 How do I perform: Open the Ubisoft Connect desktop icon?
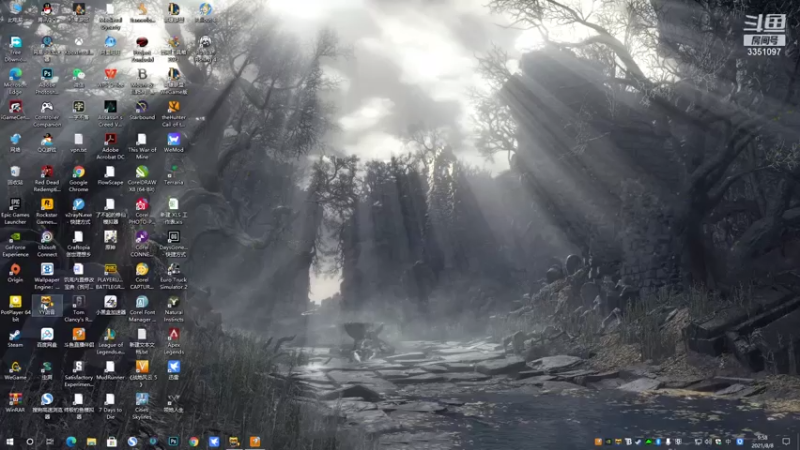(x=47, y=244)
